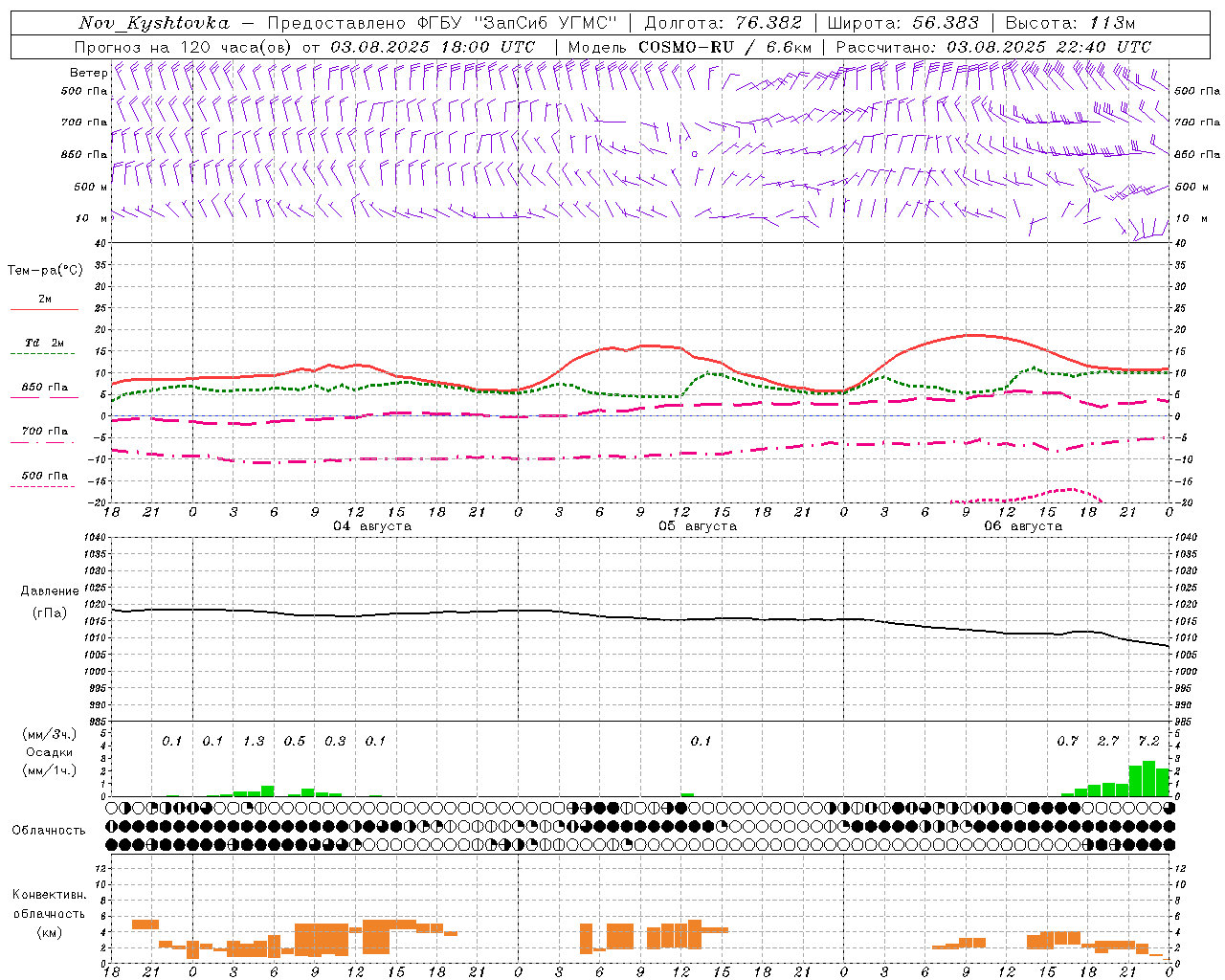Click the 'Ветер' wind panel label
This screenshot has width=1225, height=980.
point(89,73)
